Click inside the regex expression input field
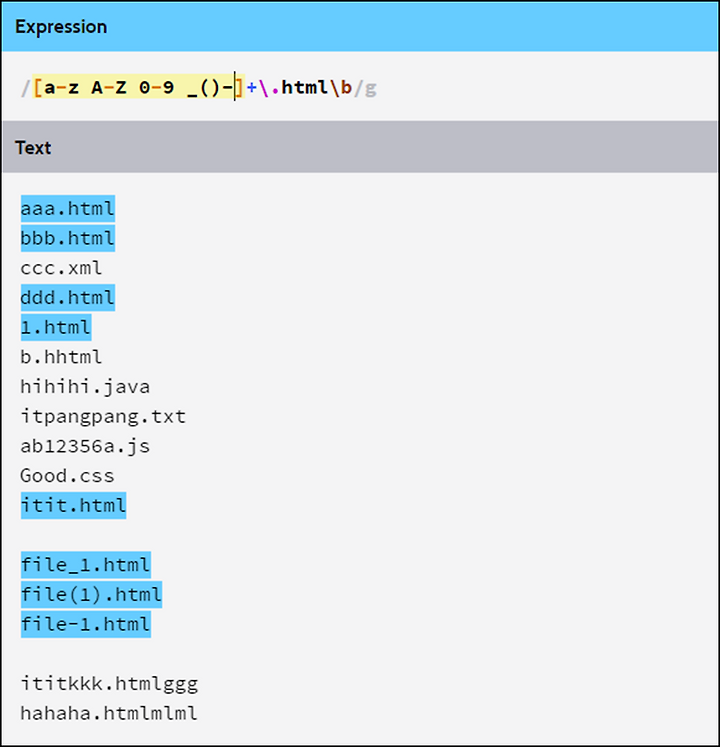 (x=360, y=87)
